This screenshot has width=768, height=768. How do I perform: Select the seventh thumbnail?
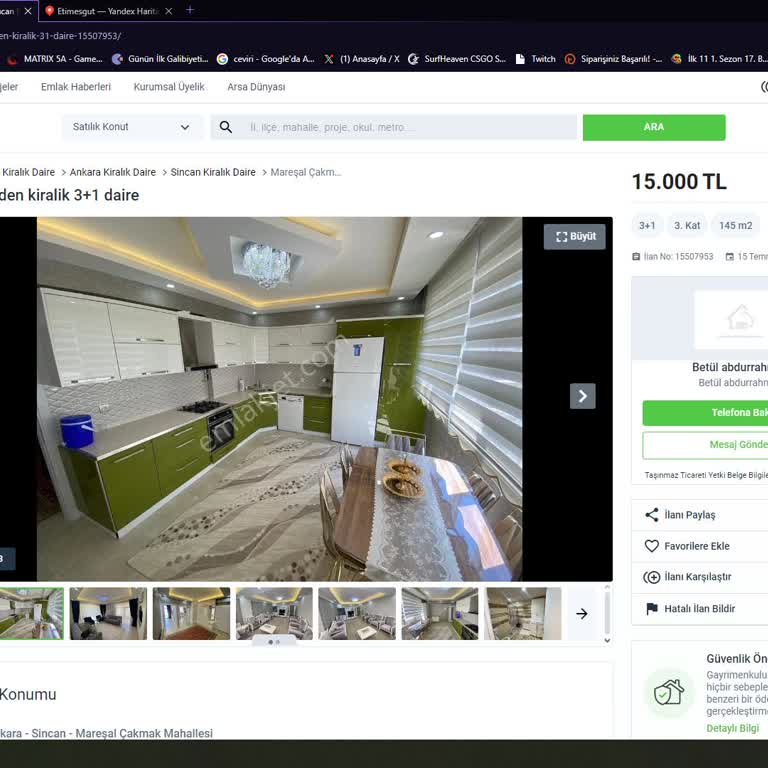[523, 614]
